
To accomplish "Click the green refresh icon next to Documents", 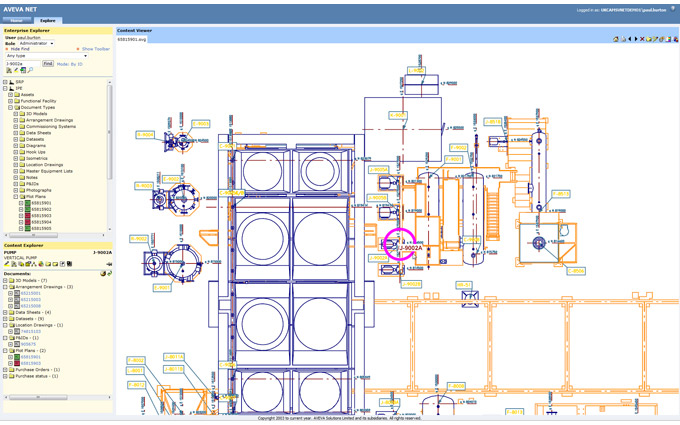I will coord(110,274).
